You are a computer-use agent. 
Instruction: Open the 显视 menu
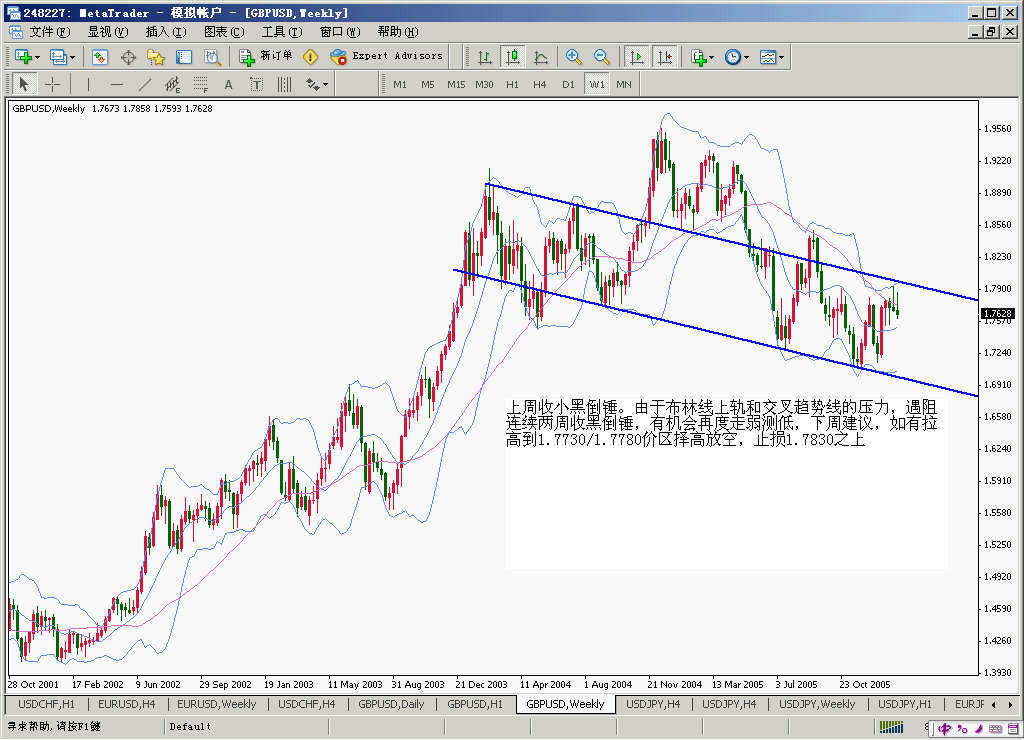(x=108, y=32)
